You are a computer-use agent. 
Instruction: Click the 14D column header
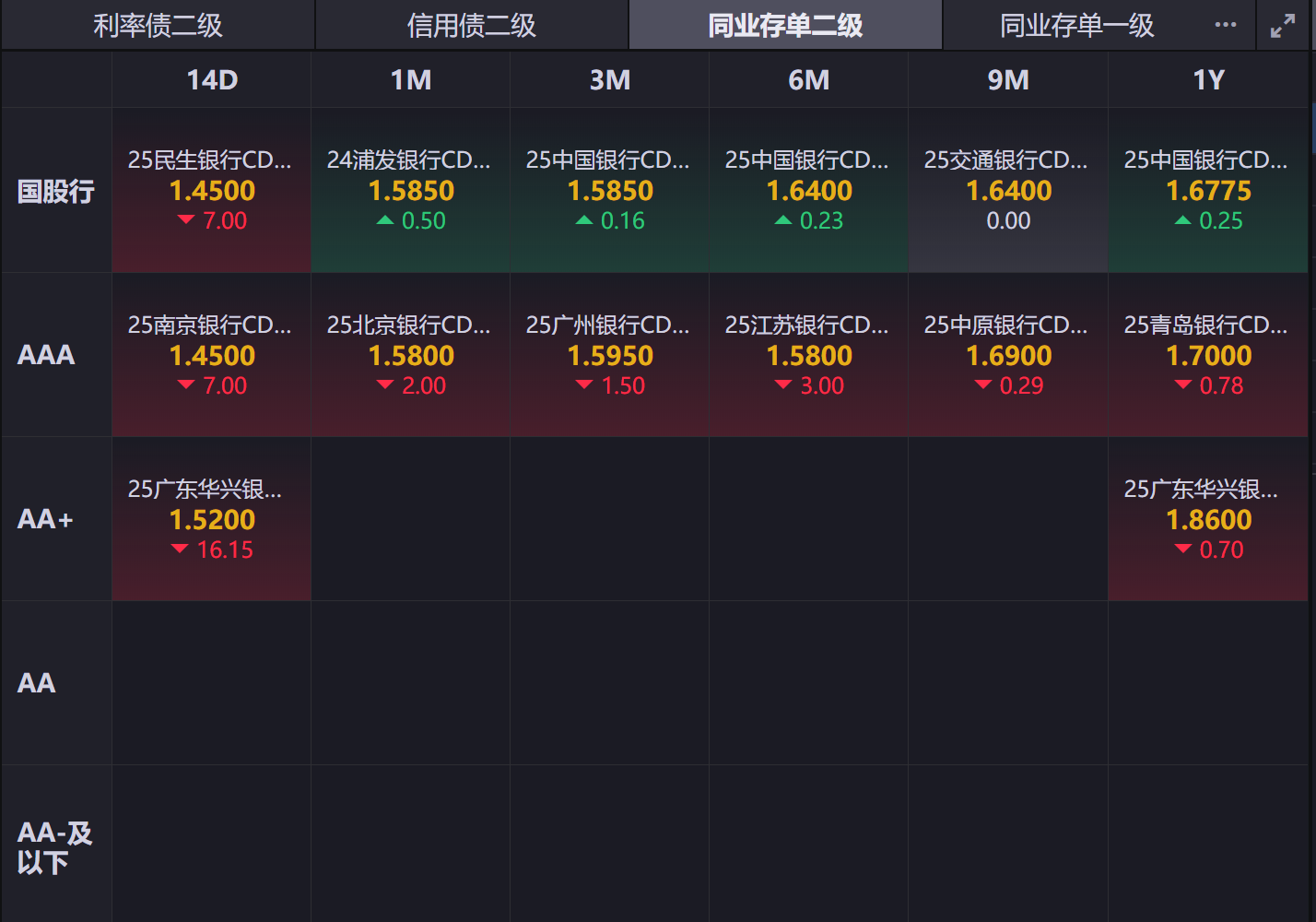[212, 80]
